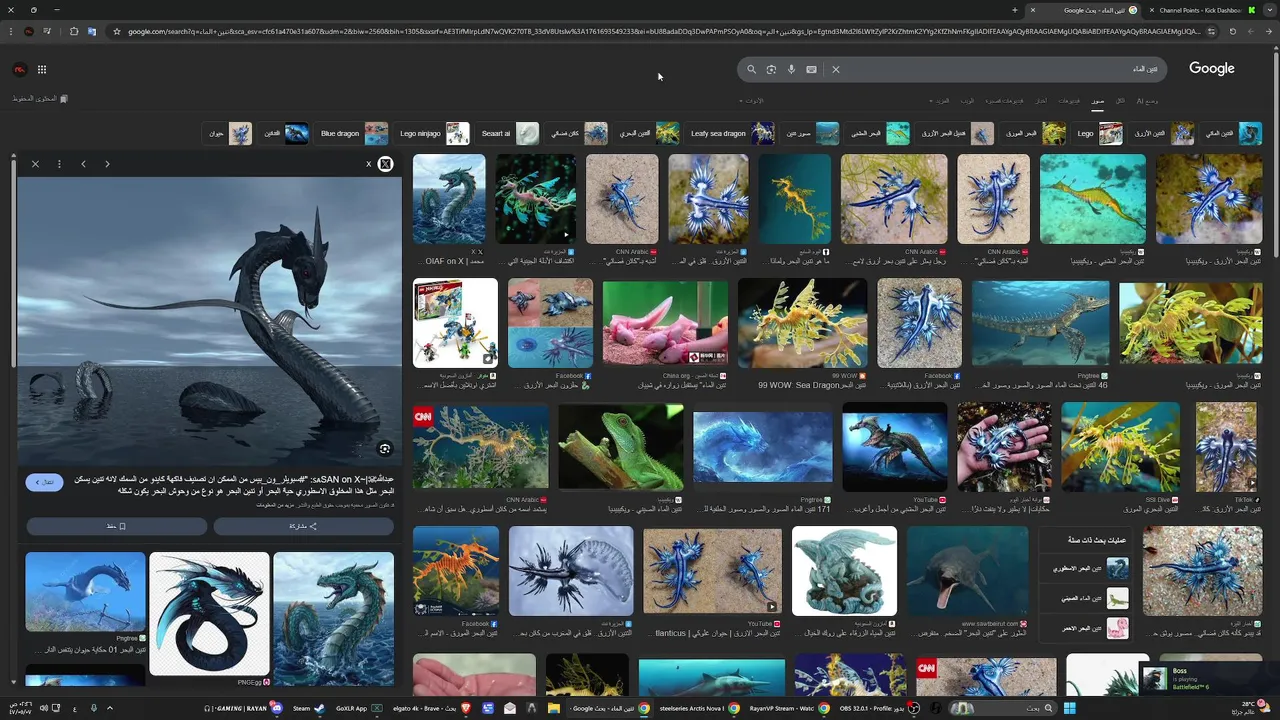Open GoXLR App from the taskbar
Viewport: 1280px width, 720px height.
click(358, 708)
